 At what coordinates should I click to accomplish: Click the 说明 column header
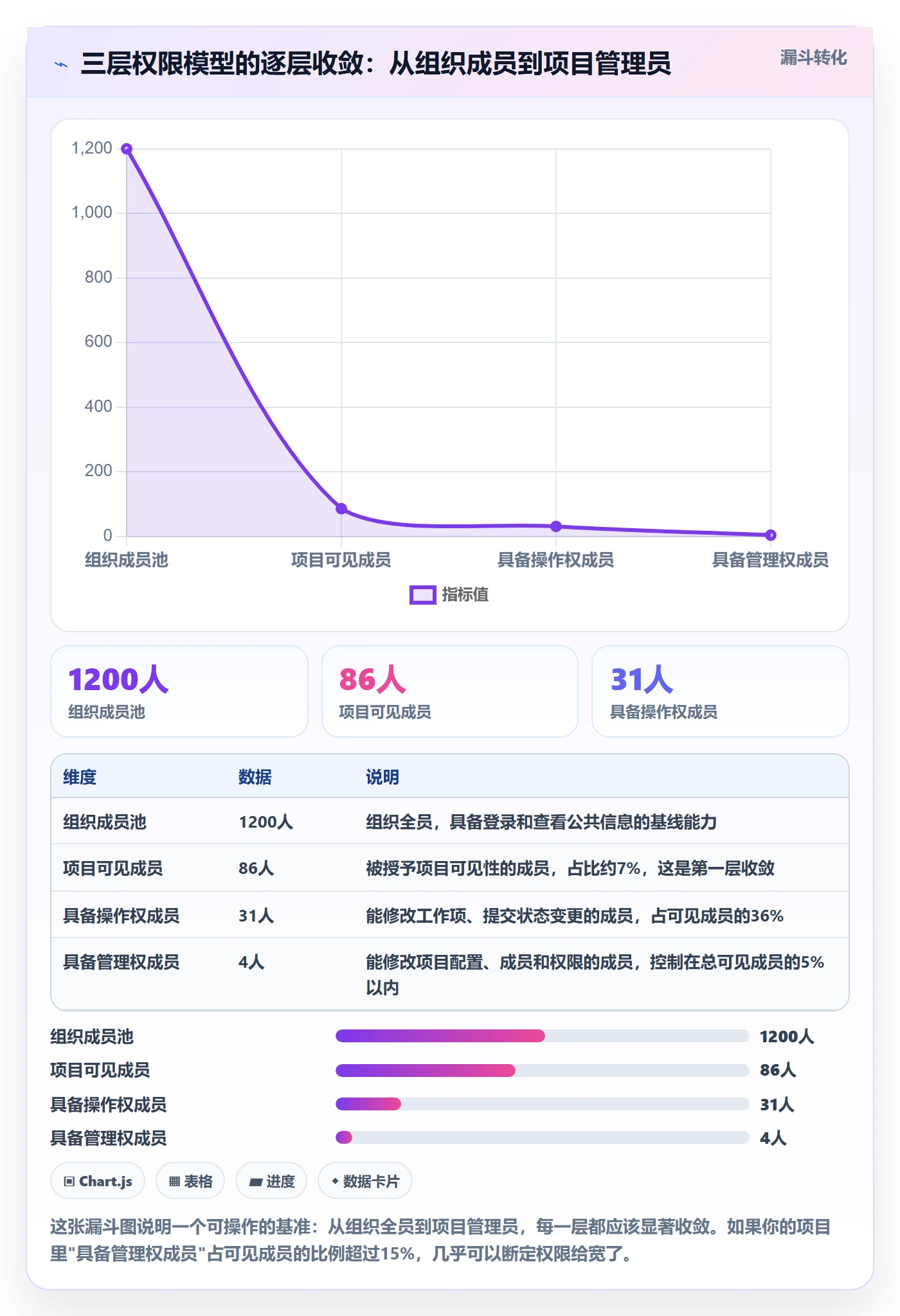tap(382, 777)
